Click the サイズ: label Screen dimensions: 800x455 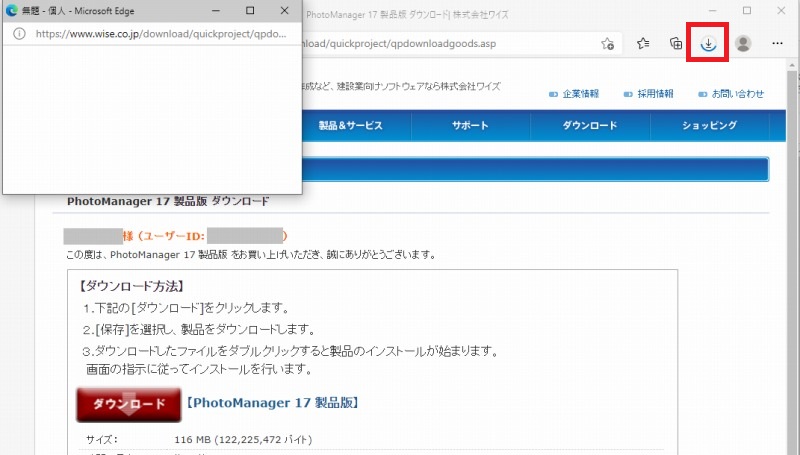[x=102, y=439]
